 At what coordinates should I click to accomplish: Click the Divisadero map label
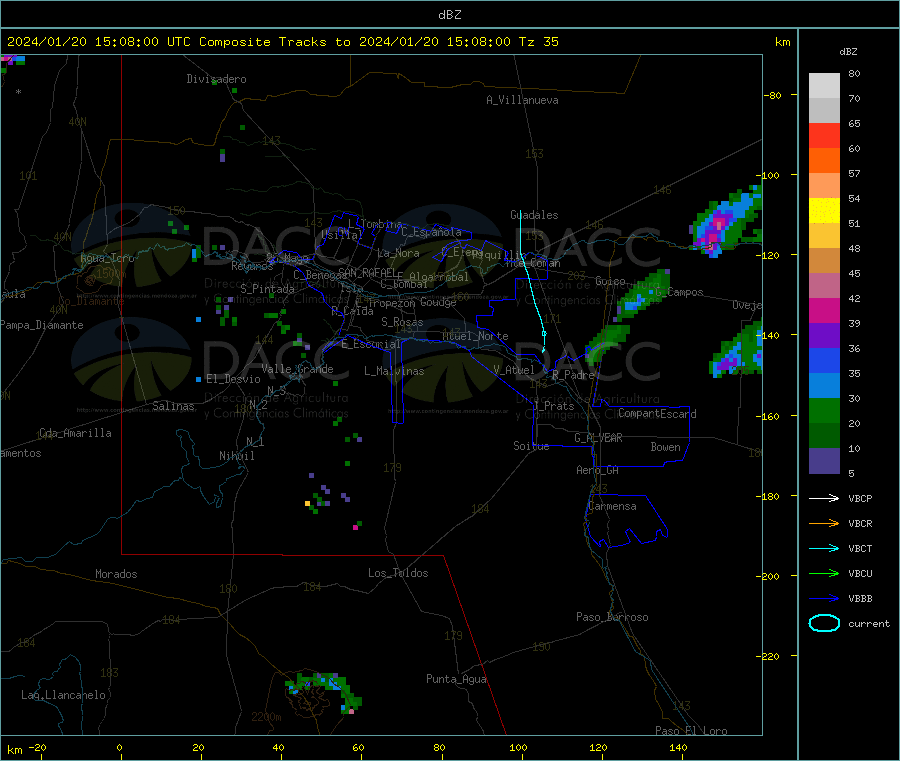[216, 79]
